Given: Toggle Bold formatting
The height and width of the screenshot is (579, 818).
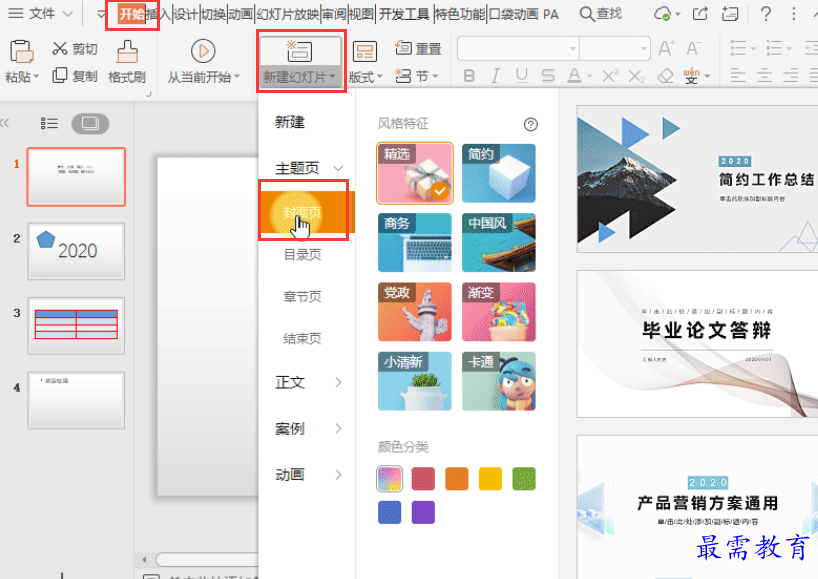Looking at the screenshot, I should pos(469,76).
